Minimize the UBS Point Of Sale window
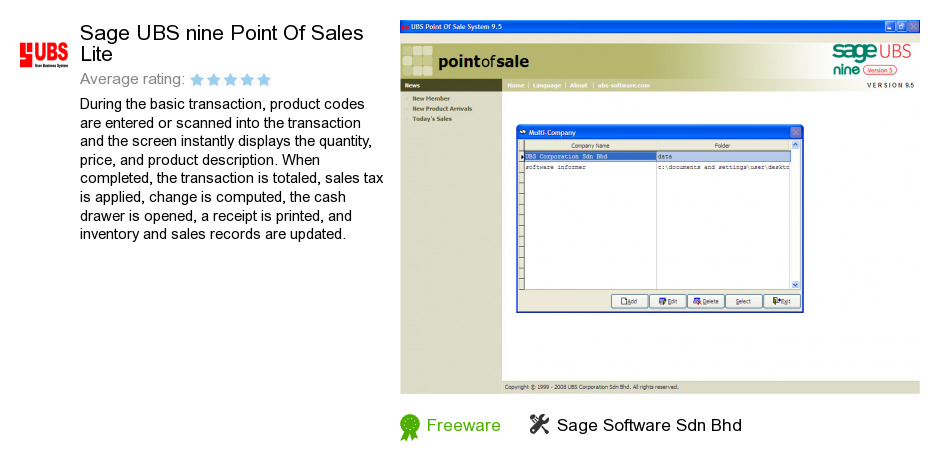This screenshot has height=471, width=940. (890, 26)
